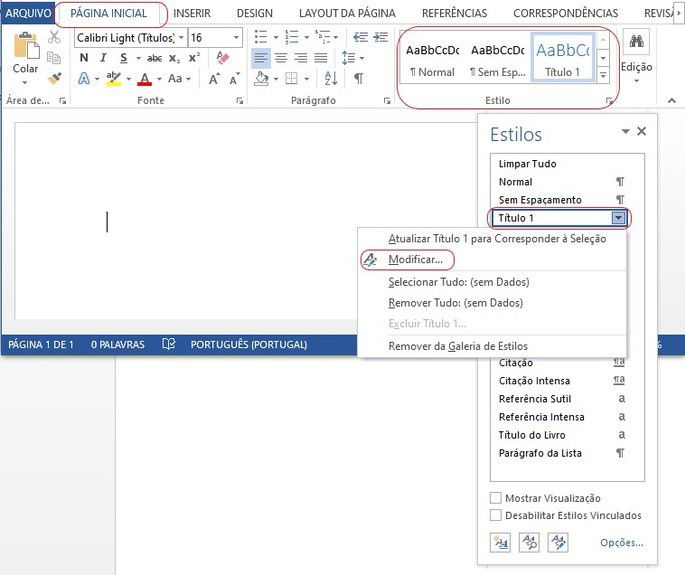Screen dimensions: 685x575
Task: Switch to the DESIGN tab
Action: pyautogui.click(x=254, y=13)
